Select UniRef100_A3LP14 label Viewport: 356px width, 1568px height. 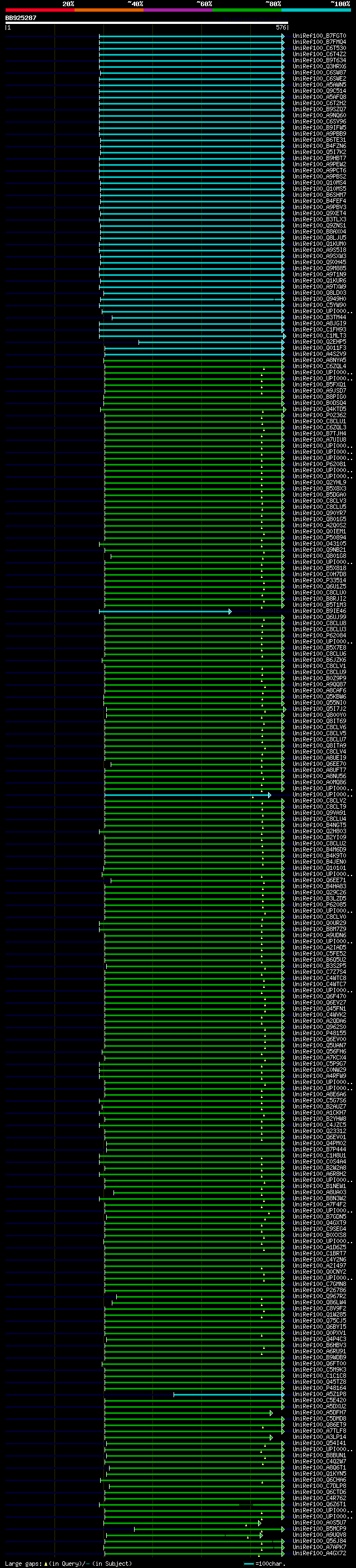click(x=319, y=1437)
